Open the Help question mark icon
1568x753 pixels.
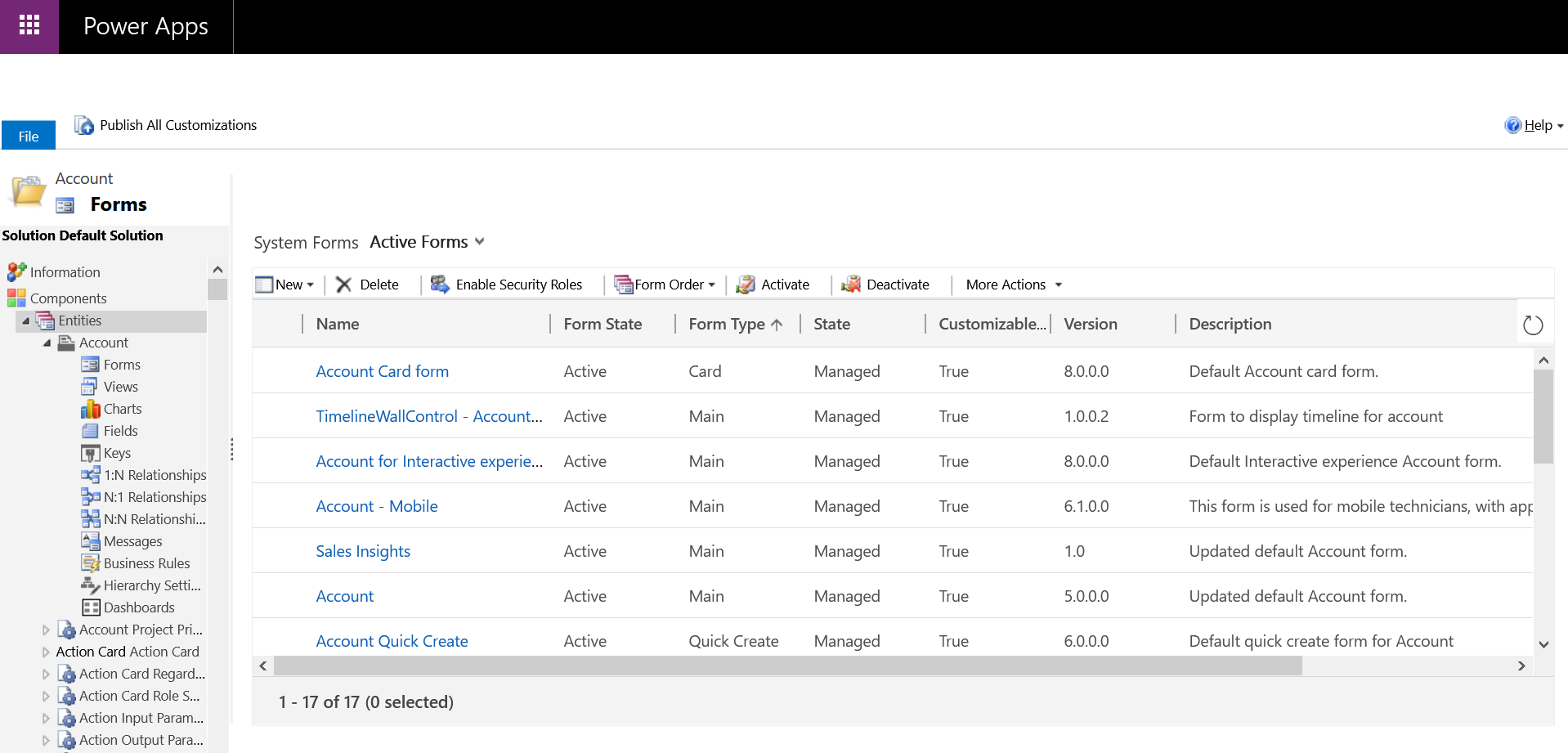tap(1512, 125)
